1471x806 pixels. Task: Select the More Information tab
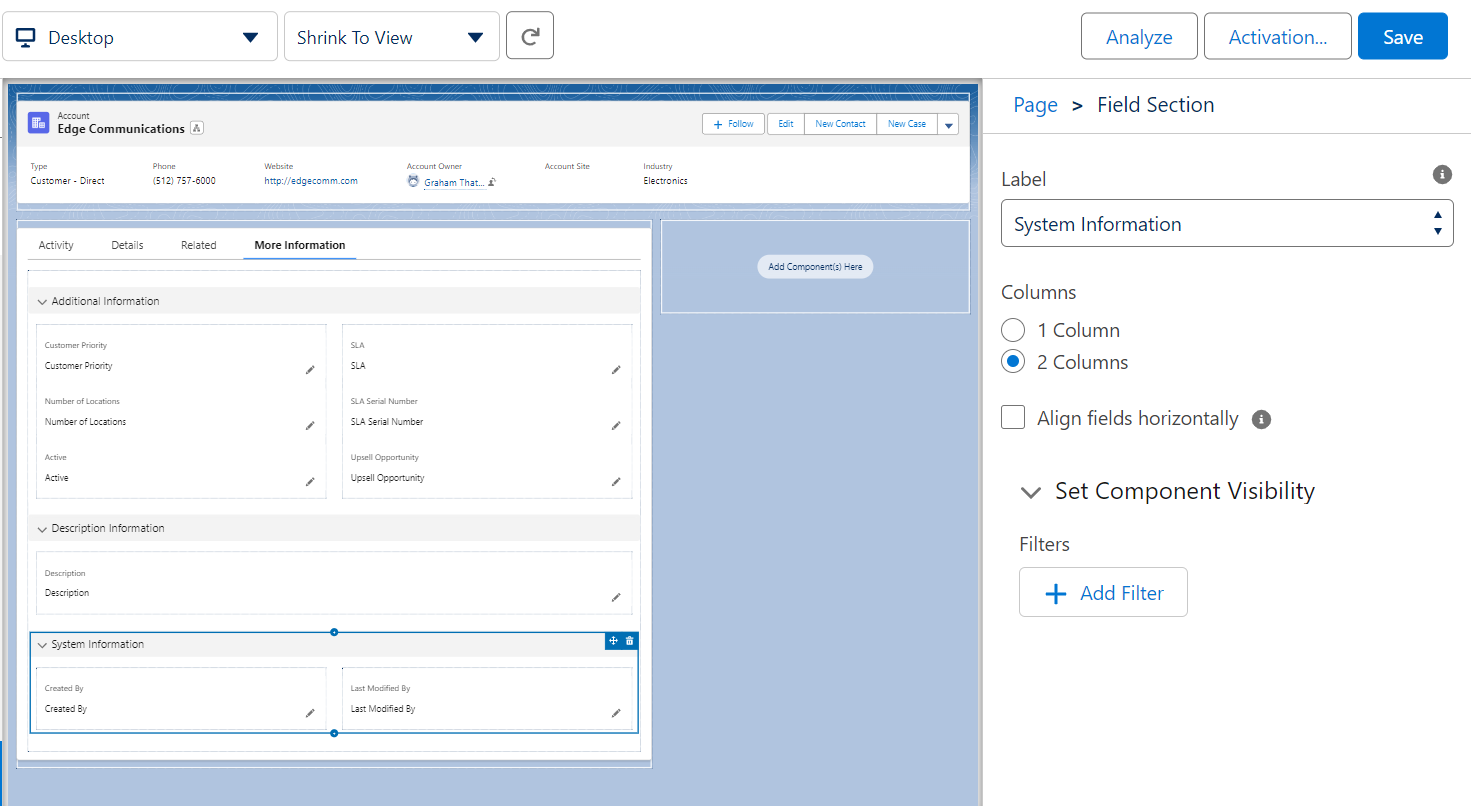pyautogui.click(x=300, y=245)
